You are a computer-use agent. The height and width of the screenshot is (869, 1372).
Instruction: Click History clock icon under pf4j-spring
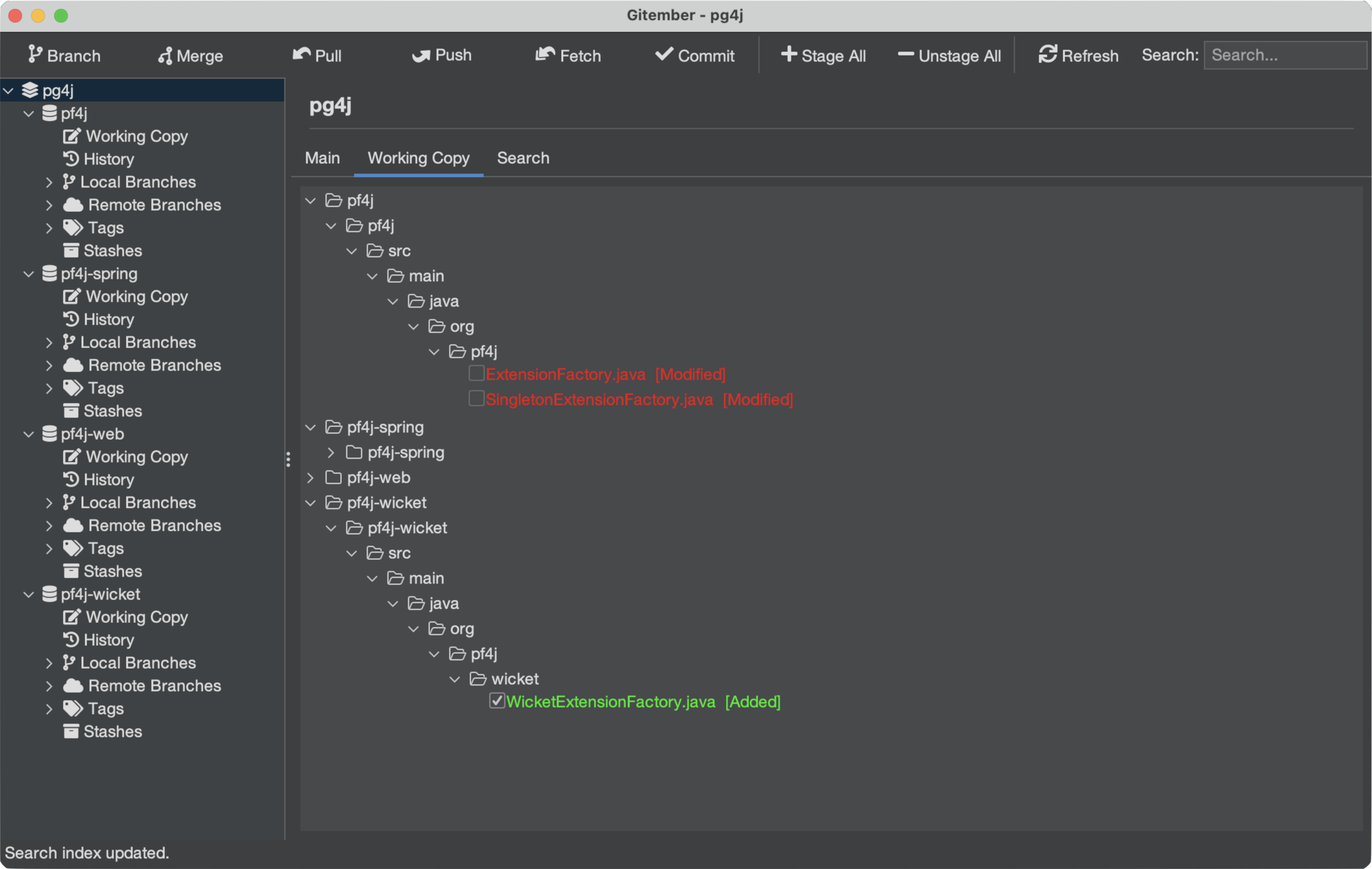point(71,319)
